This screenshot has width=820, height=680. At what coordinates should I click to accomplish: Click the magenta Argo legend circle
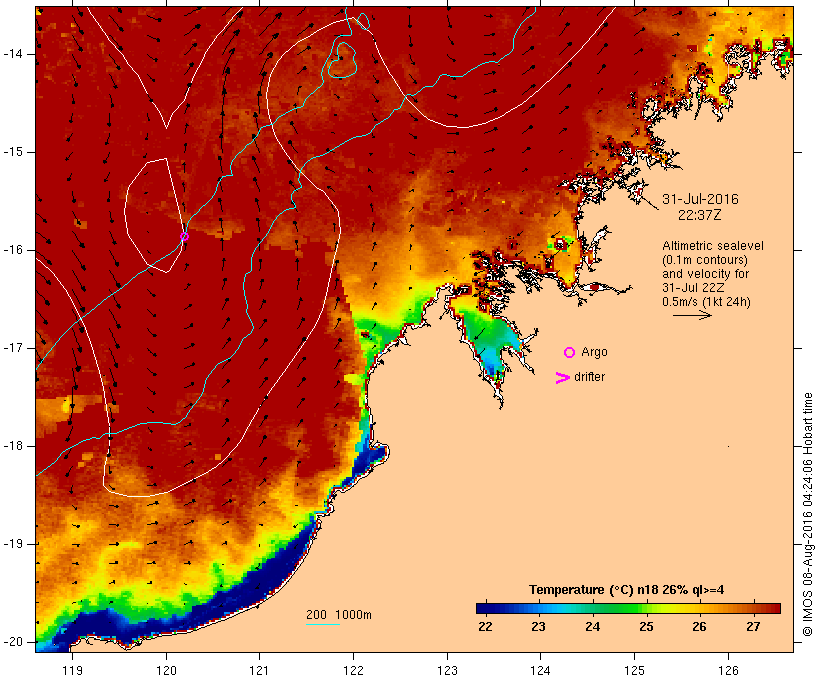(x=570, y=353)
